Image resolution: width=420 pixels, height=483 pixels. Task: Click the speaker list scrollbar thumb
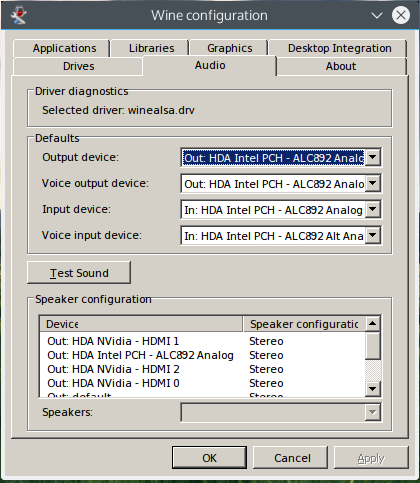point(373,346)
